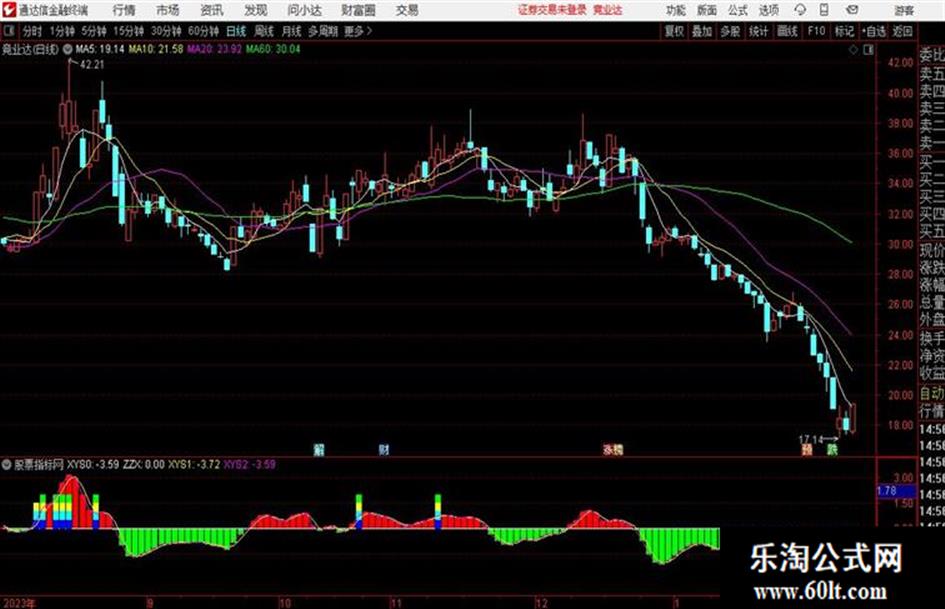Click the 返回 back button

click(x=902, y=31)
